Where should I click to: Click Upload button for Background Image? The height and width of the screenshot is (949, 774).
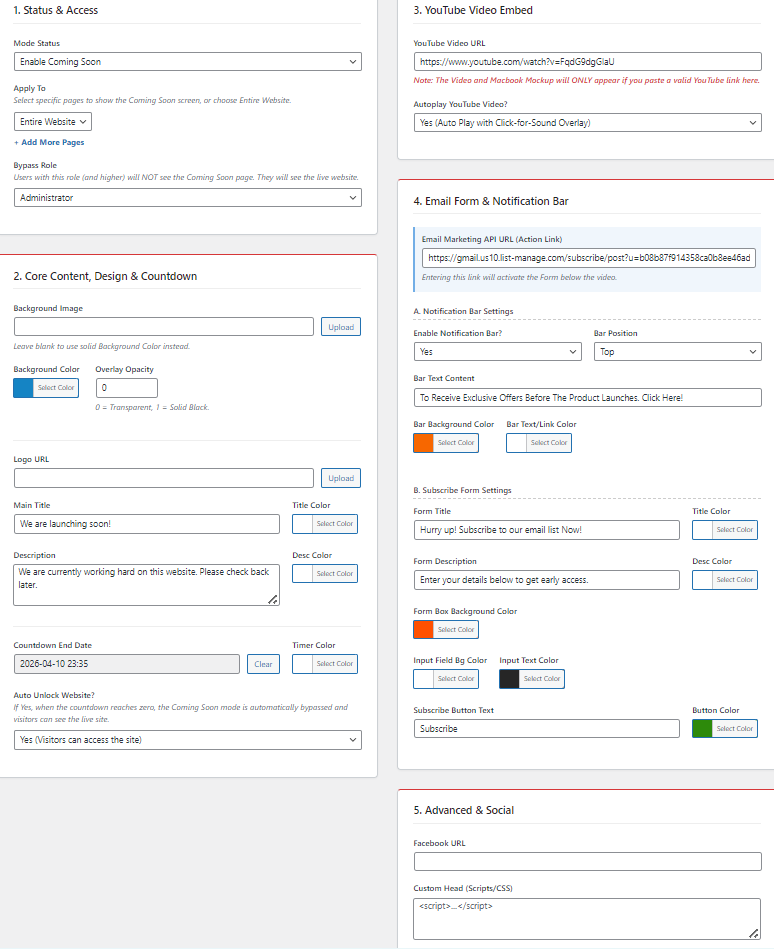click(341, 327)
